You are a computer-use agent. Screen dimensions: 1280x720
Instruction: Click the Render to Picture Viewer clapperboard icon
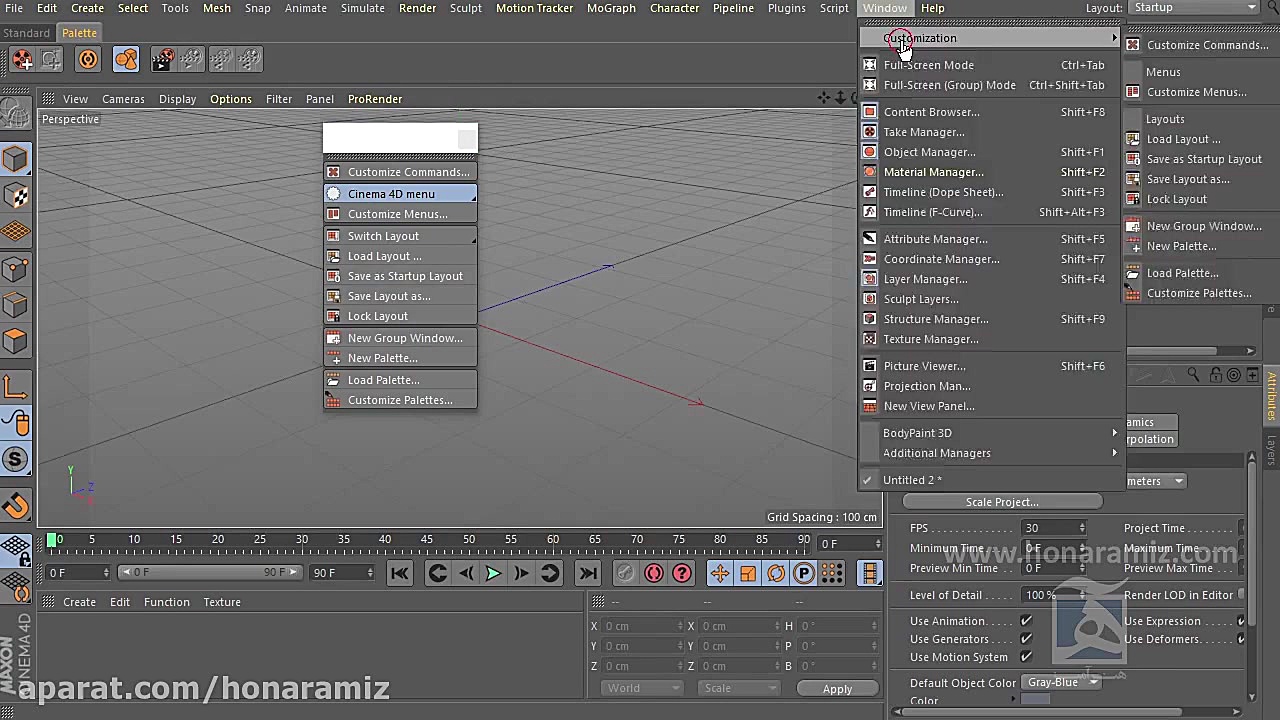[x=162, y=60]
